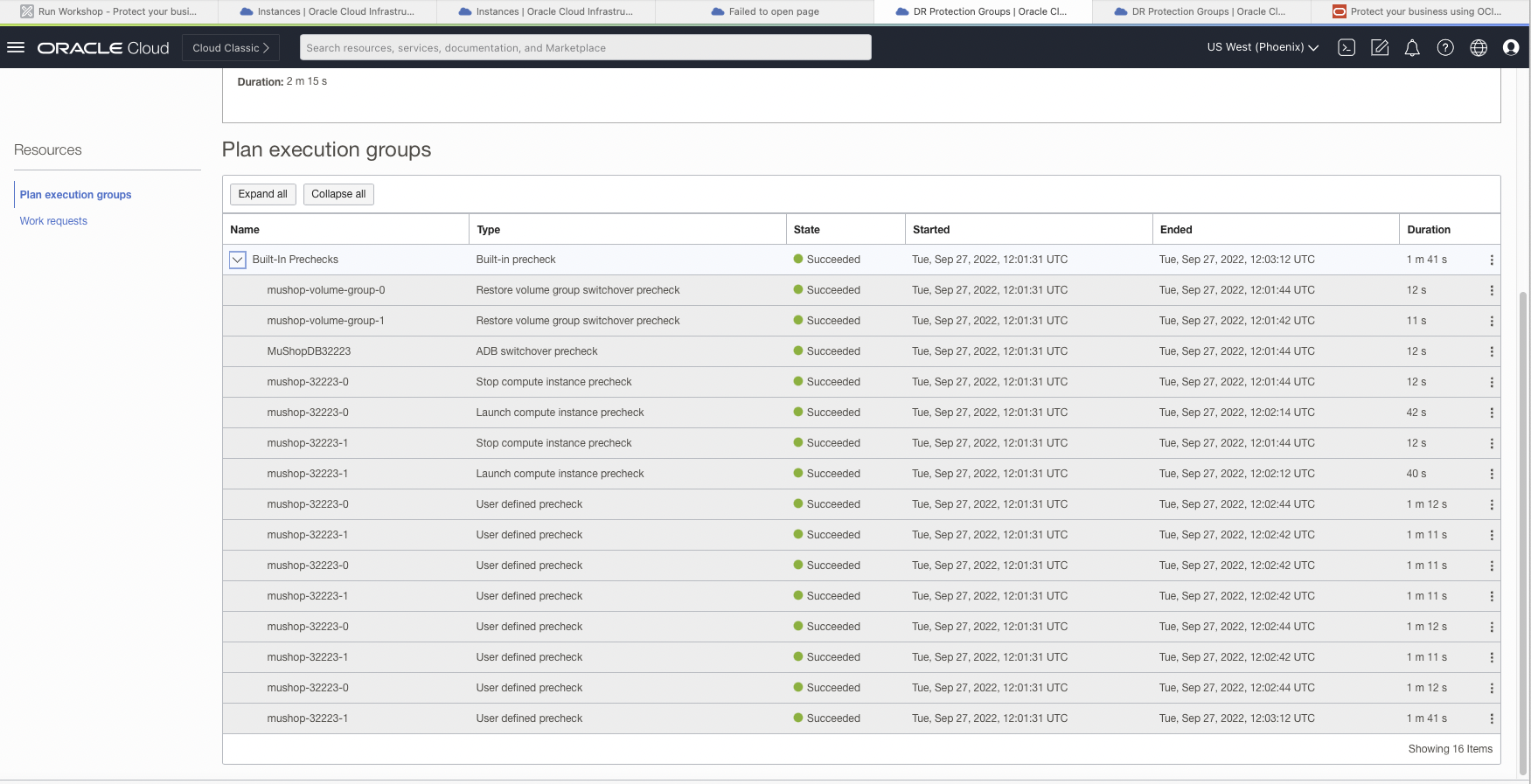Open actions menu for Built-In Prechecks row

pyautogui.click(x=1492, y=260)
